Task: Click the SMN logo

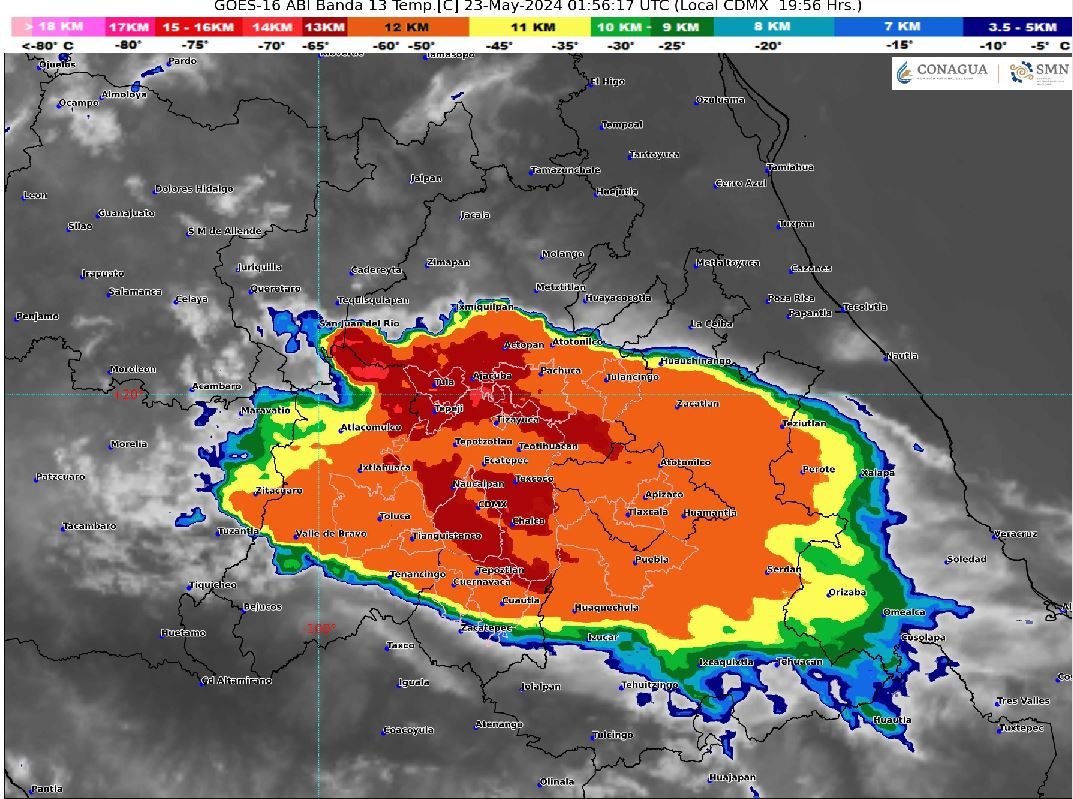Action: (1039, 71)
